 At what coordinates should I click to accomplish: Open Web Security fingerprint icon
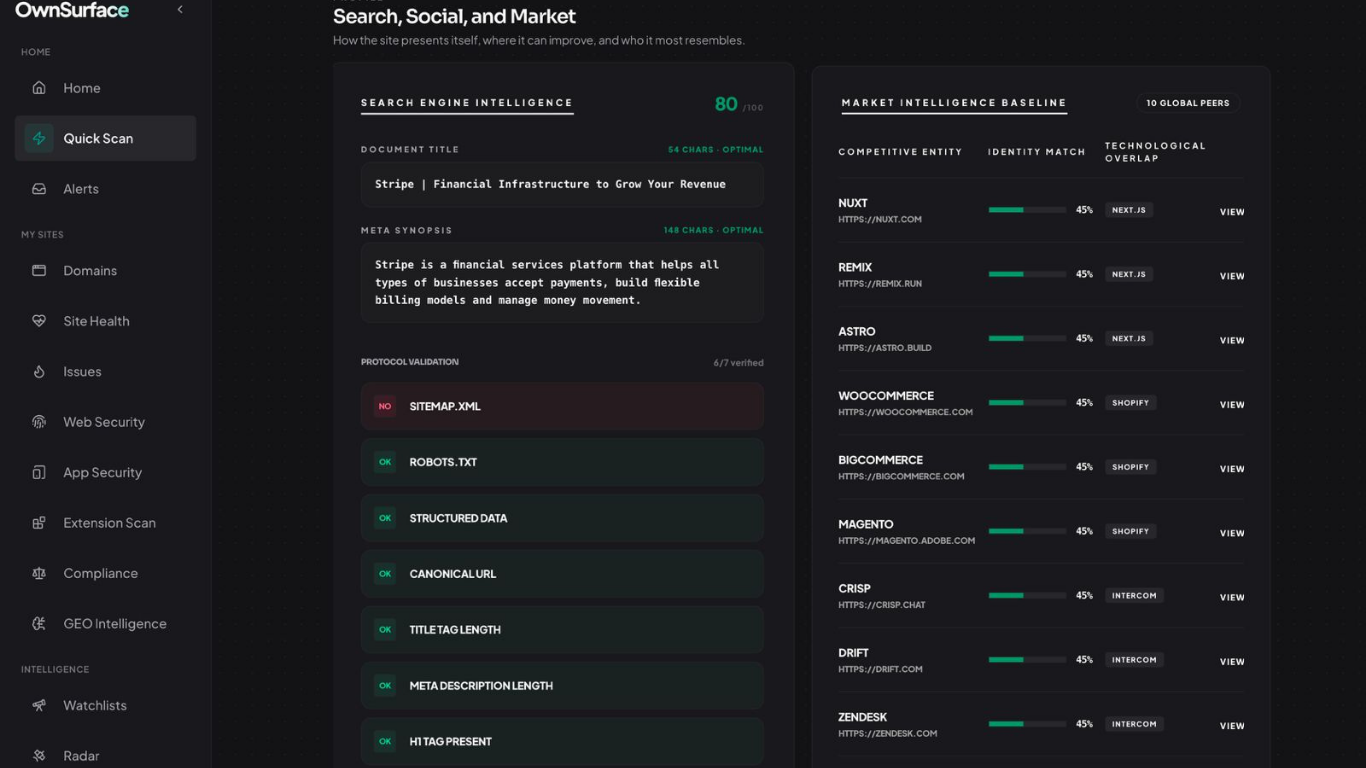coord(39,422)
